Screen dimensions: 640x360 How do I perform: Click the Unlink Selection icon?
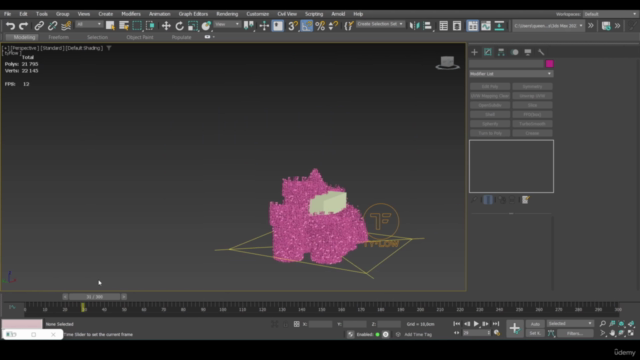point(52,26)
